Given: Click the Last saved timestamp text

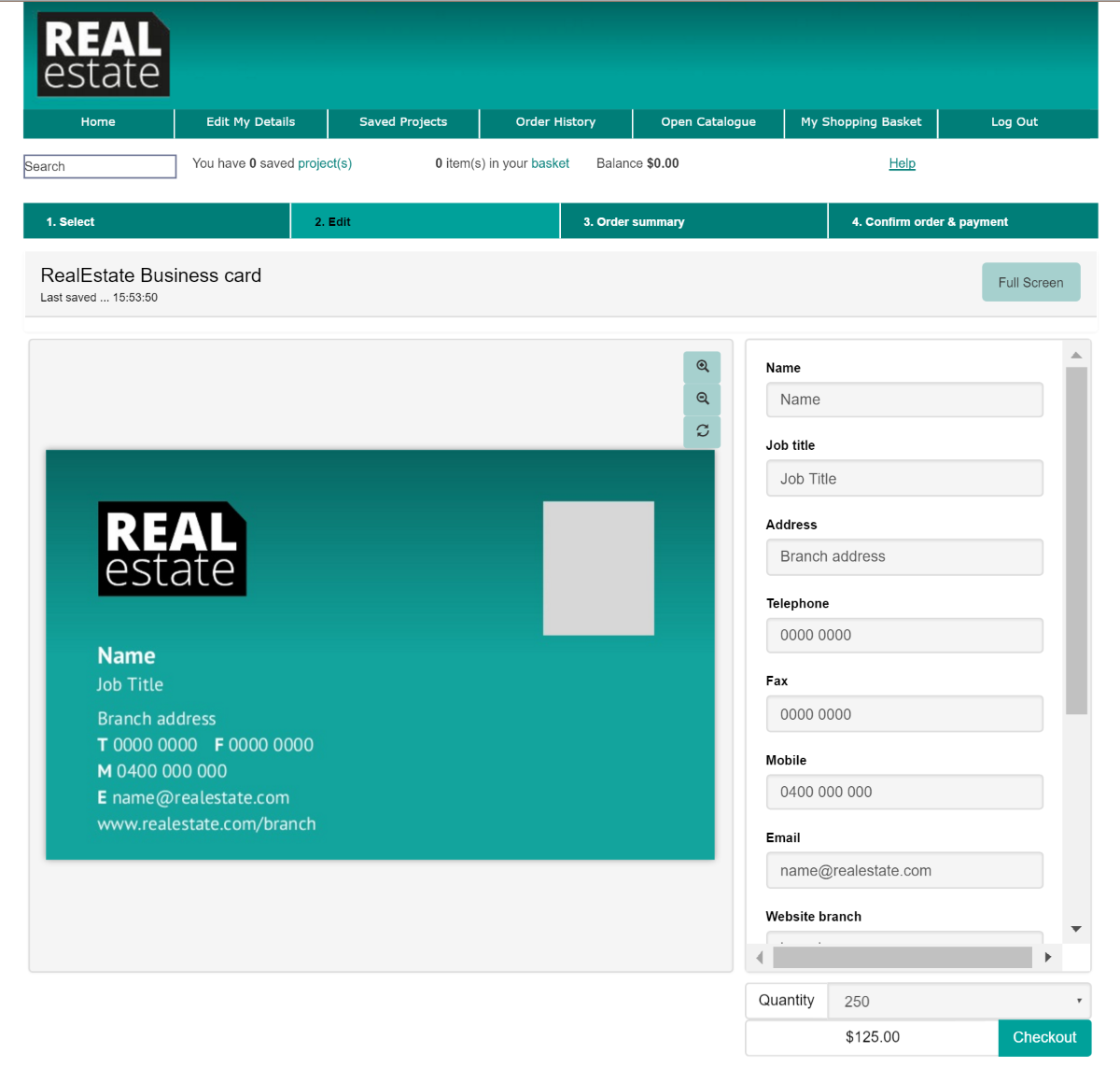Looking at the screenshot, I should click(99, 298).
